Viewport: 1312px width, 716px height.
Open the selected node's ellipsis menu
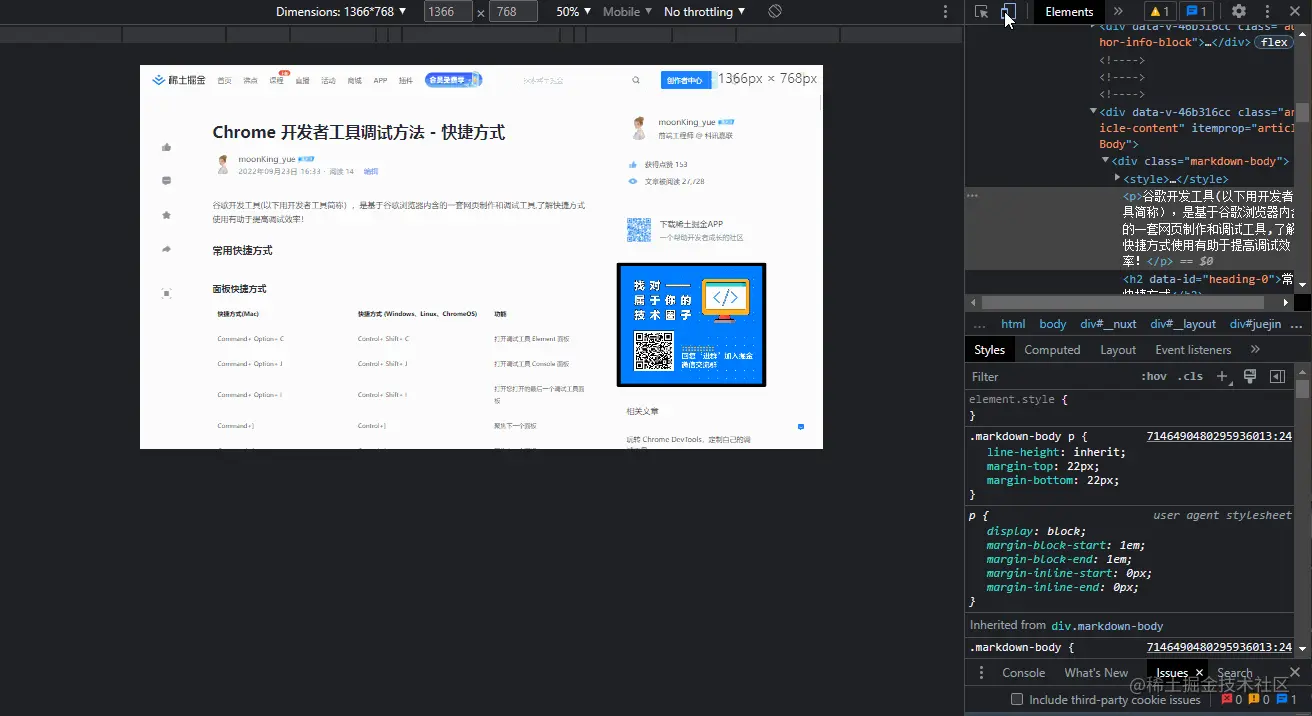pos(972,196)
